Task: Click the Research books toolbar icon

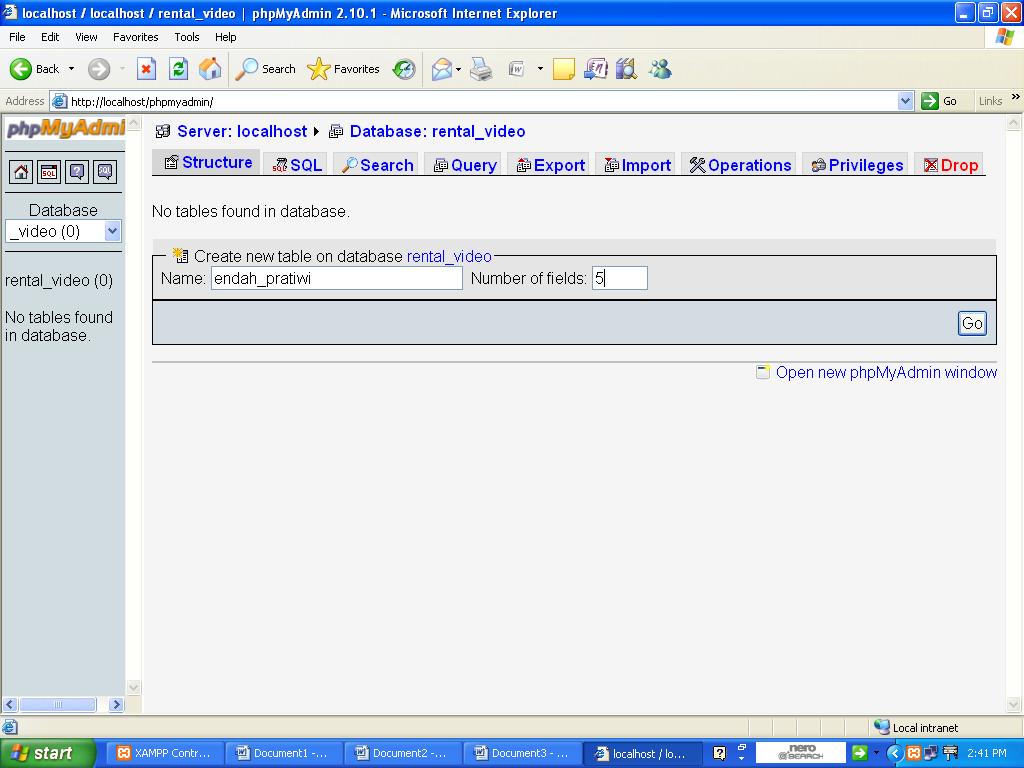Action: (x=626, y=69)
